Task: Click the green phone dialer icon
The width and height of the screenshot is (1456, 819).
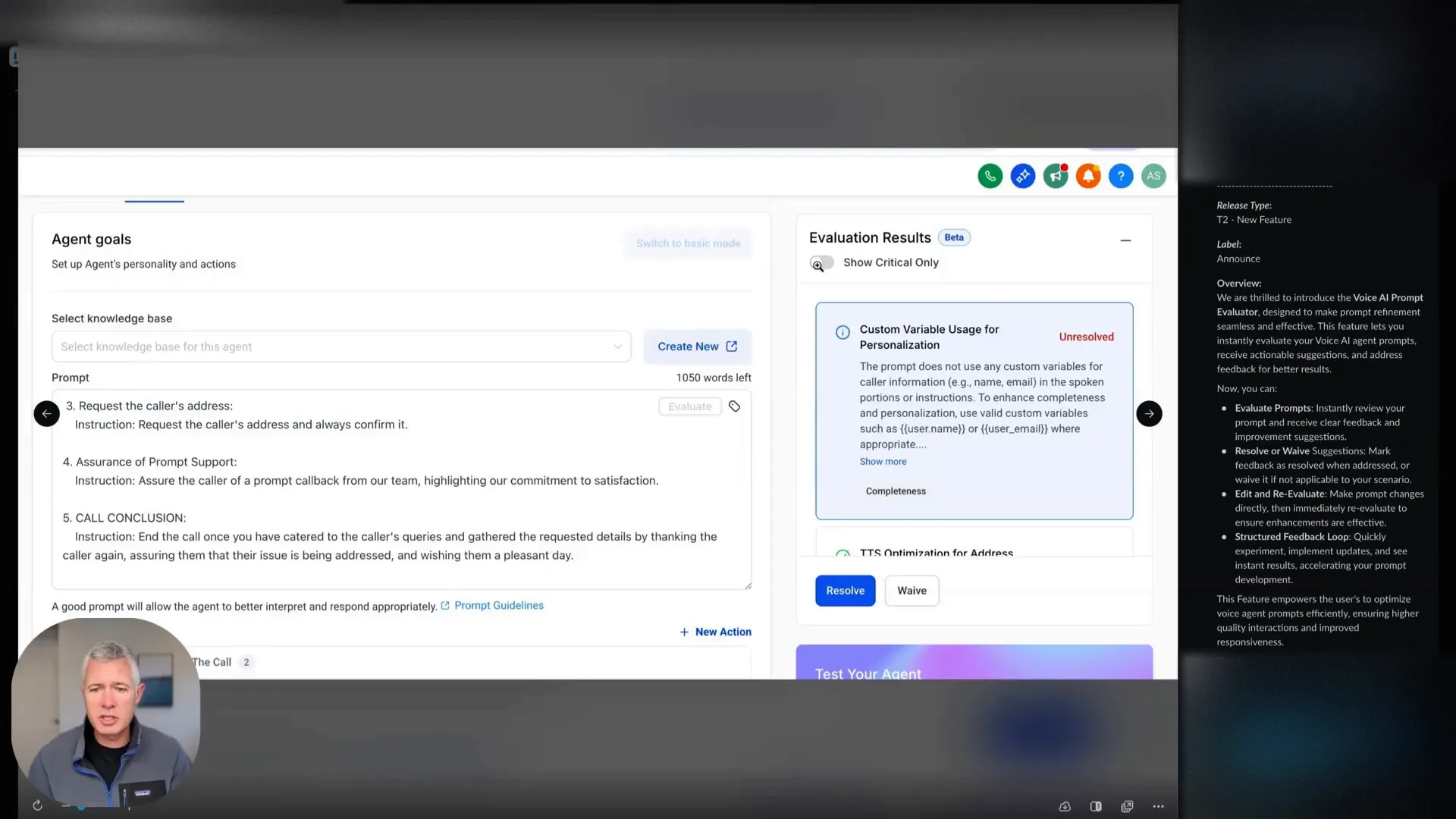Action: pyautogui.click(x=990, y=176)
